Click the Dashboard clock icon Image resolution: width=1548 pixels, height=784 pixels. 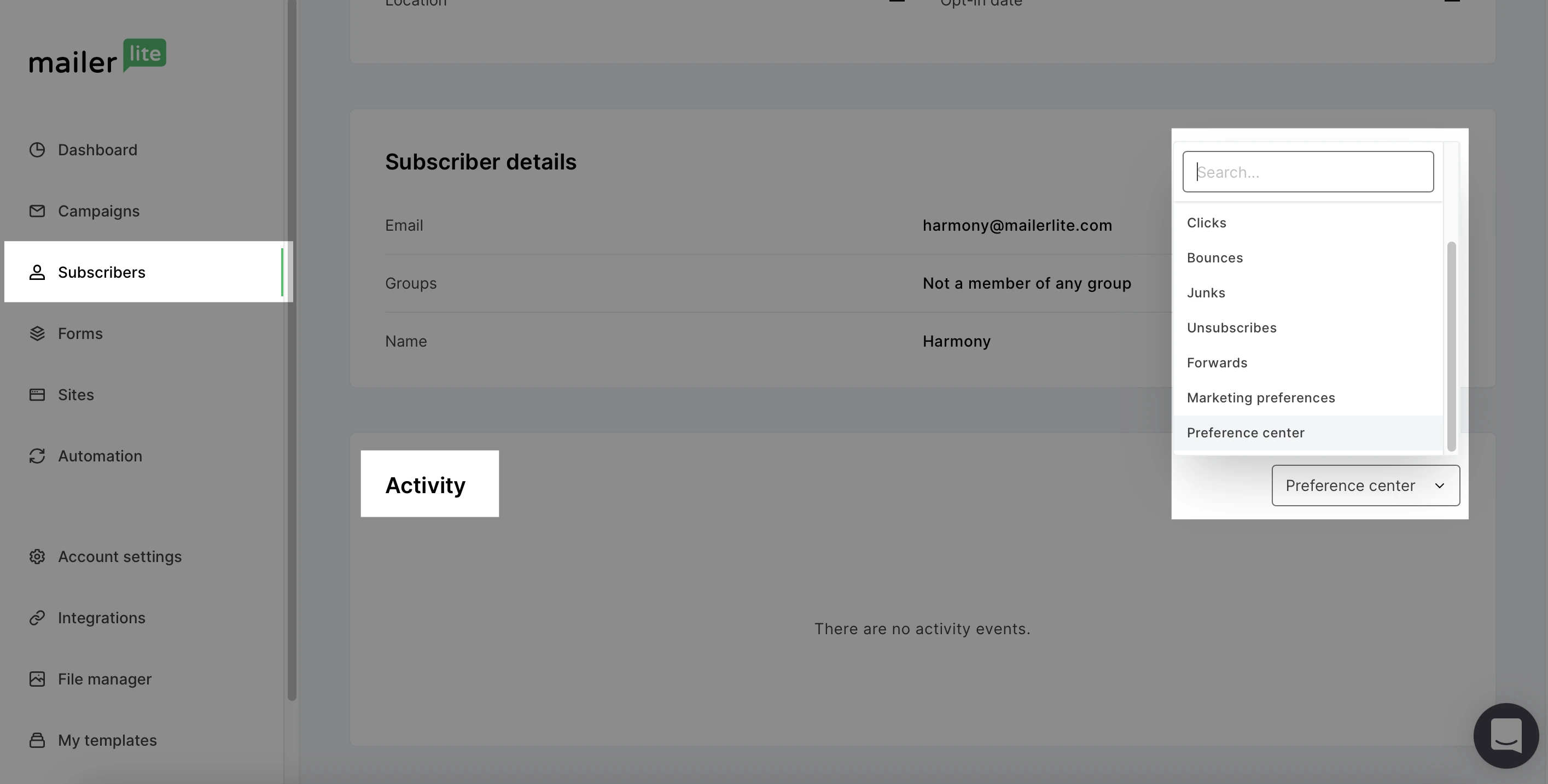point(37,150)
